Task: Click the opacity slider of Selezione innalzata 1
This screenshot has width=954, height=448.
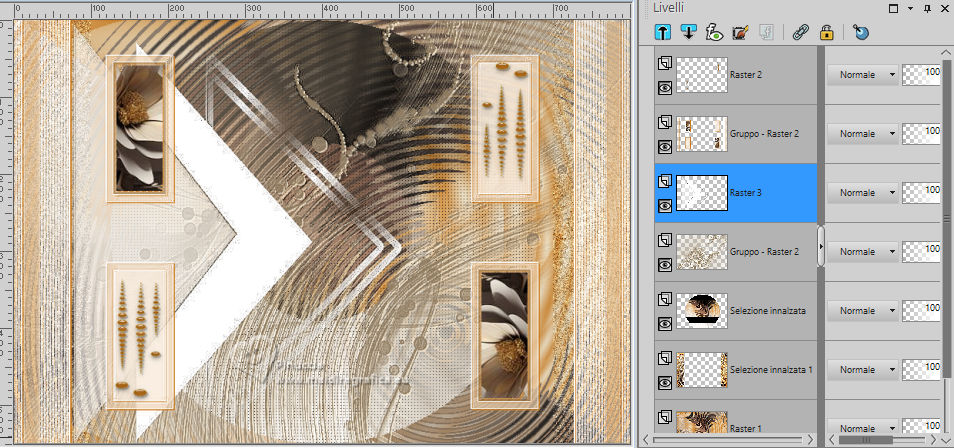Action: [x=922, y=370]
